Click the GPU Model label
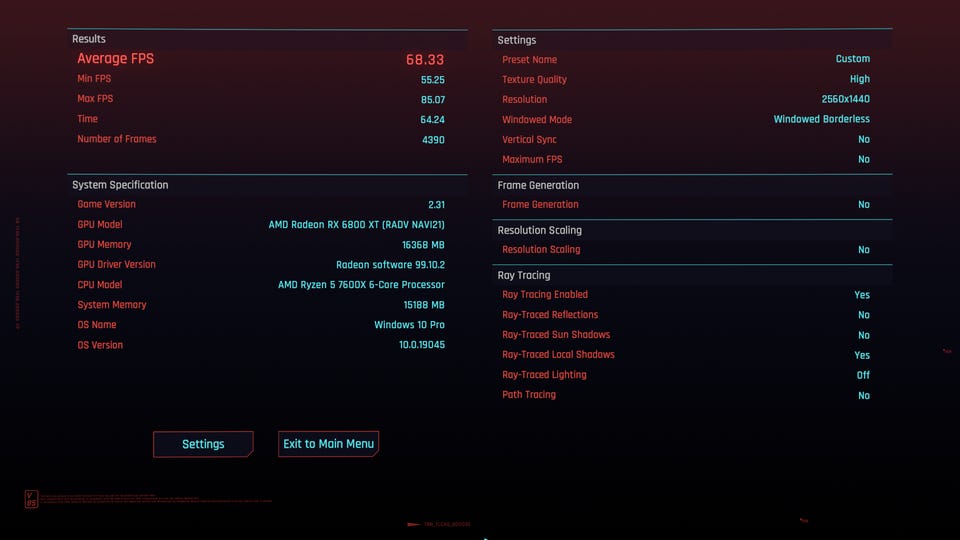Viewport: 960px width, 540px height. click(x=99, y=225)
